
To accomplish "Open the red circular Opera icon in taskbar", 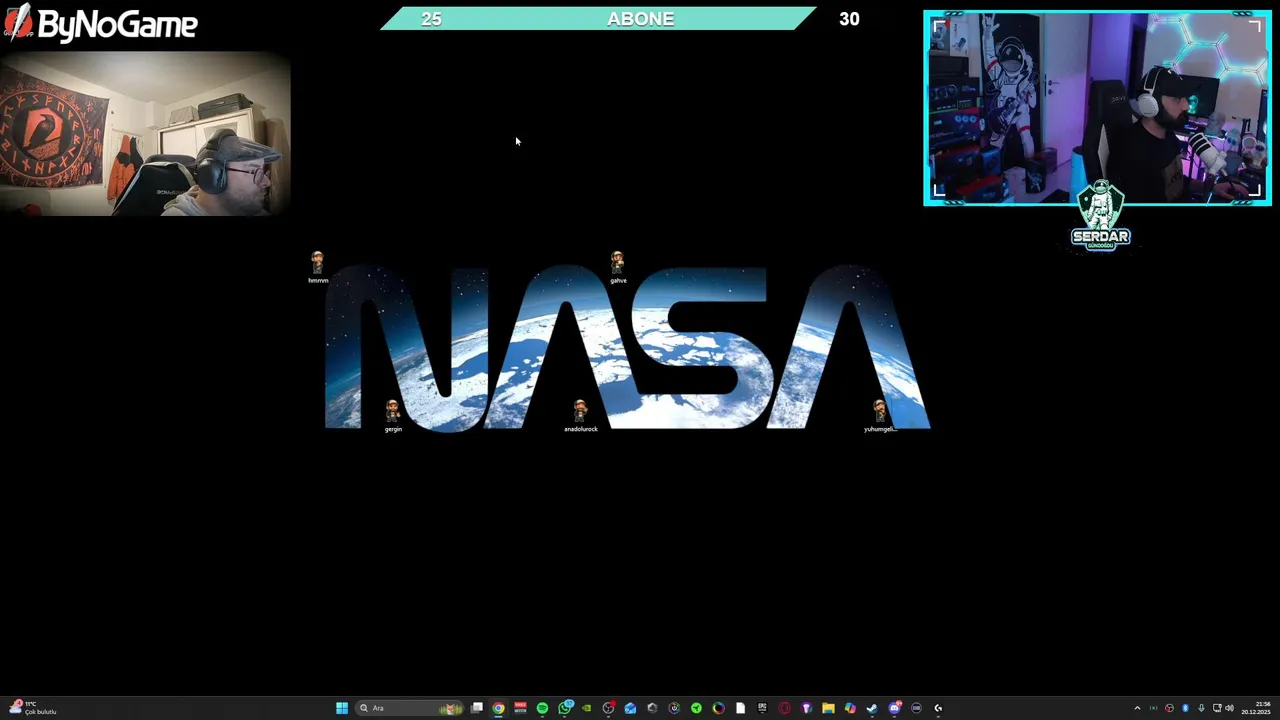I will point(784,708).
